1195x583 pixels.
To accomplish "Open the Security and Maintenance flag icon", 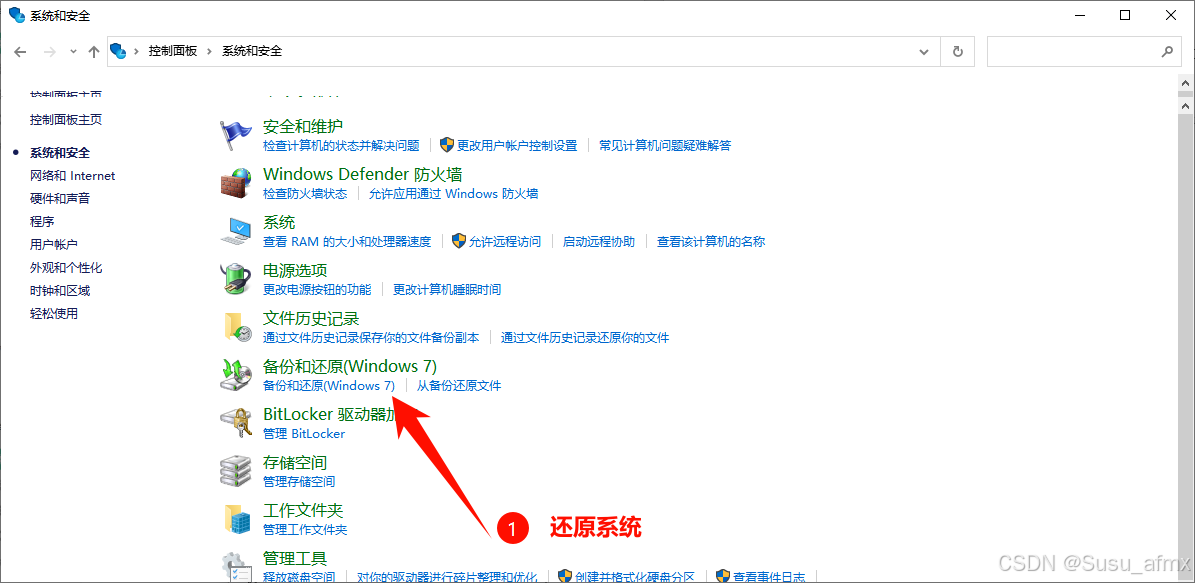I will tap(235, 136).
